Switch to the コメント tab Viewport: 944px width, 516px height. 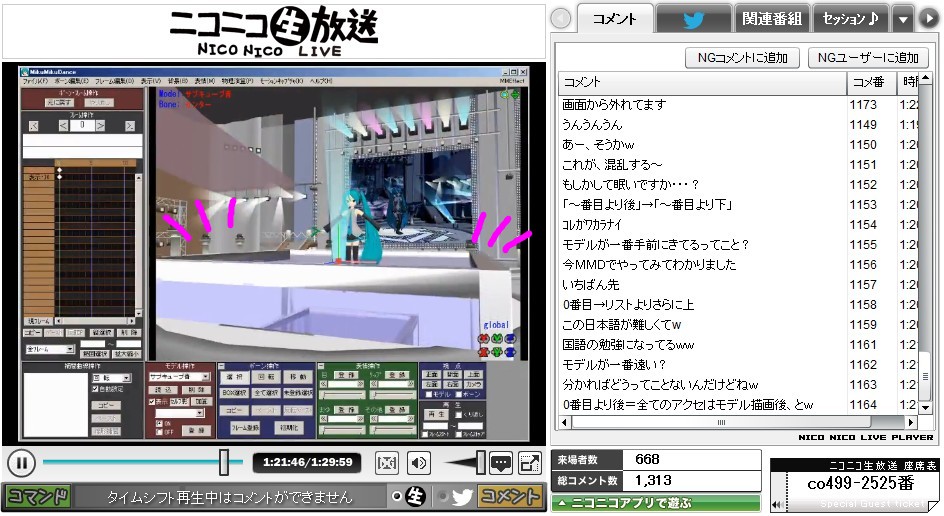[615, 19]
